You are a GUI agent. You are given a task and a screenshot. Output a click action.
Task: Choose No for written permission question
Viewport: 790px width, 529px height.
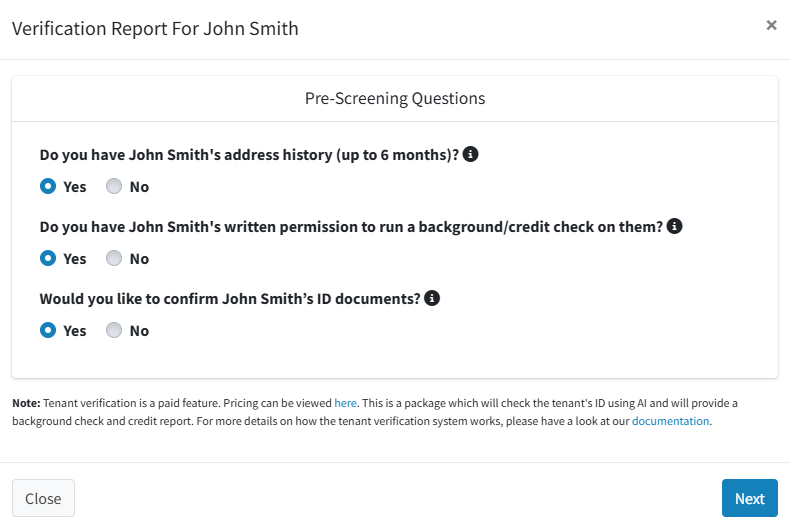point(114,258)
